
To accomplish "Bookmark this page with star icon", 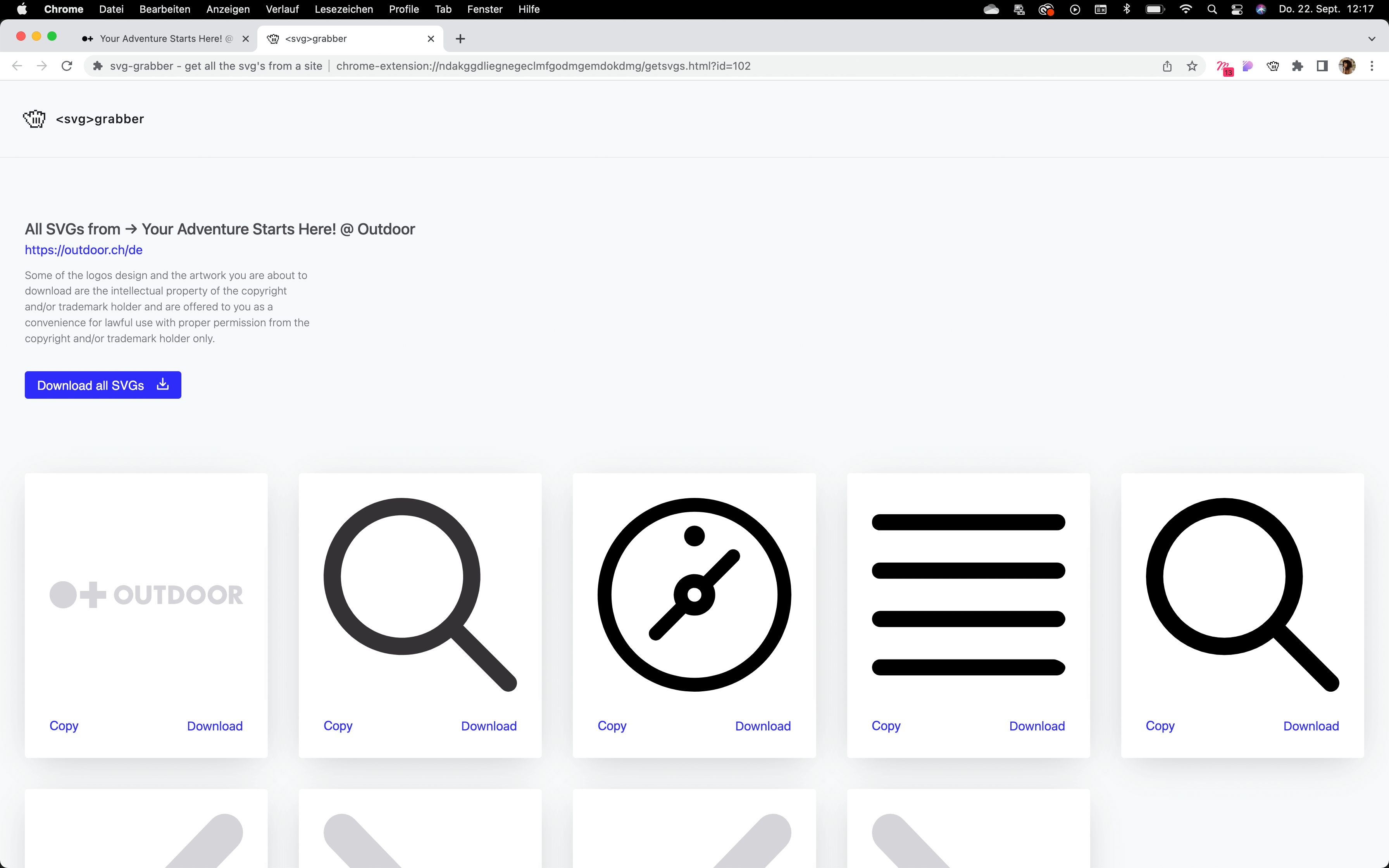I will (x=1192, y=66).
